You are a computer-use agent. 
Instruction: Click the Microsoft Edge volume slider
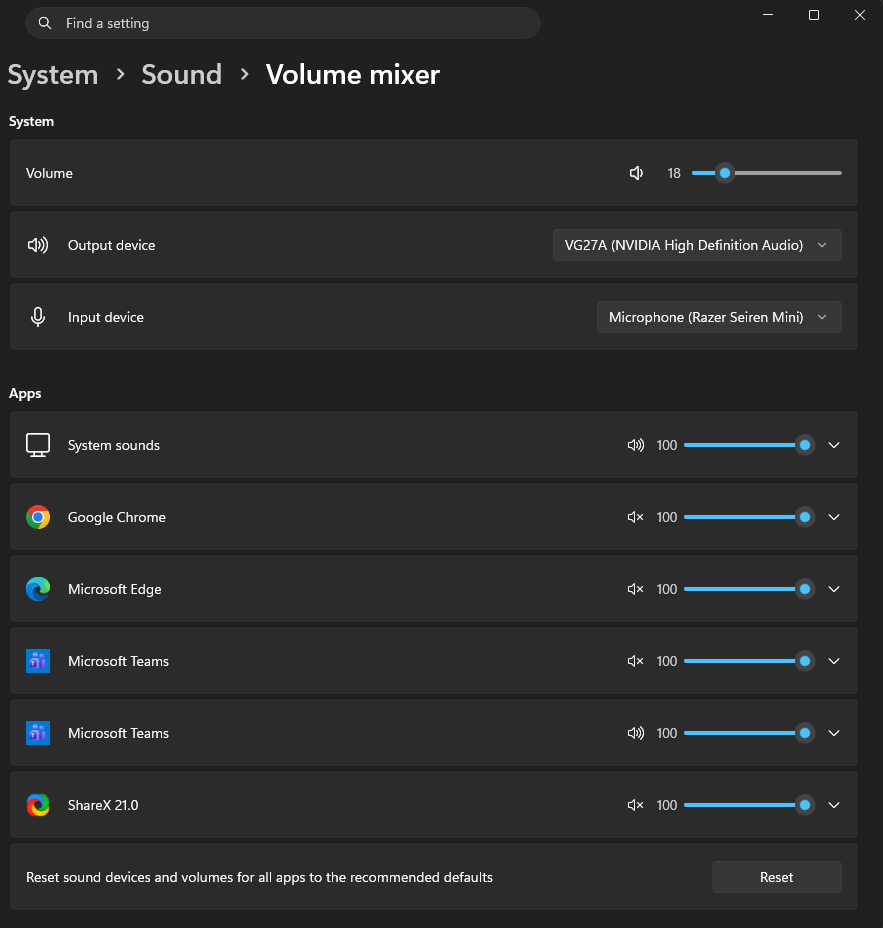pyautogui.click(x=749, y=589)
